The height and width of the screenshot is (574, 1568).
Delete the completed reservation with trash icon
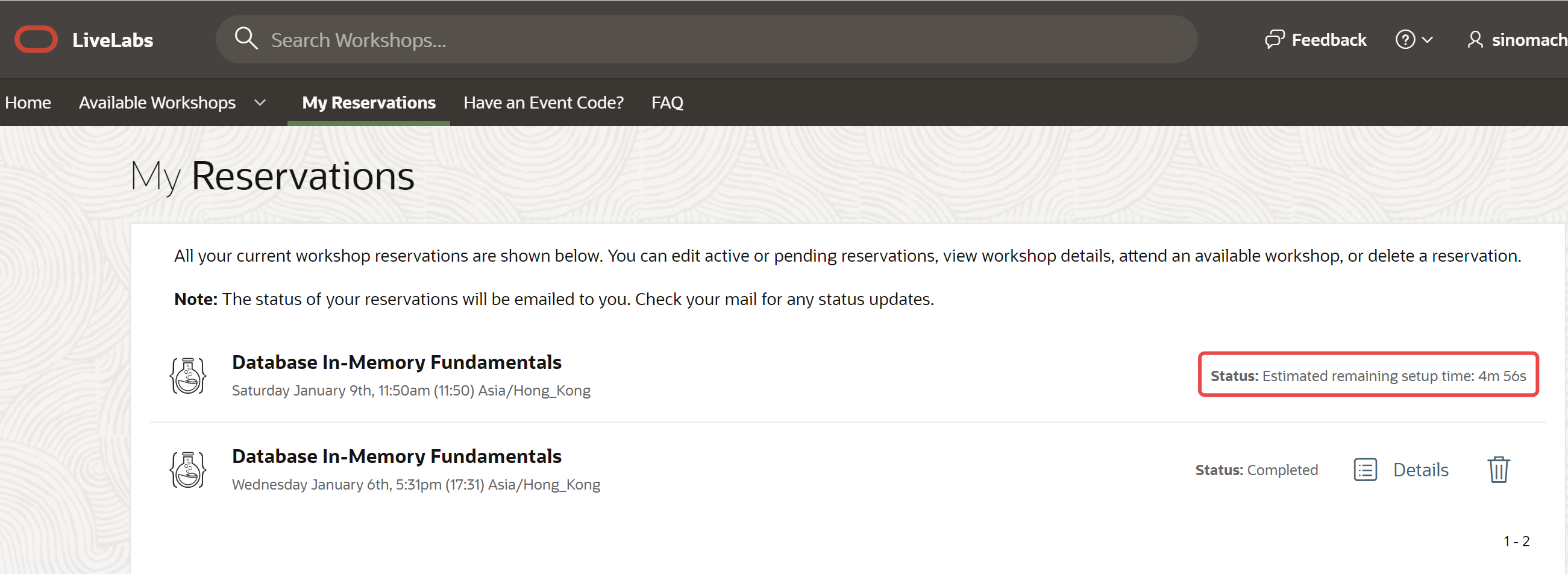click(1498, 470)
